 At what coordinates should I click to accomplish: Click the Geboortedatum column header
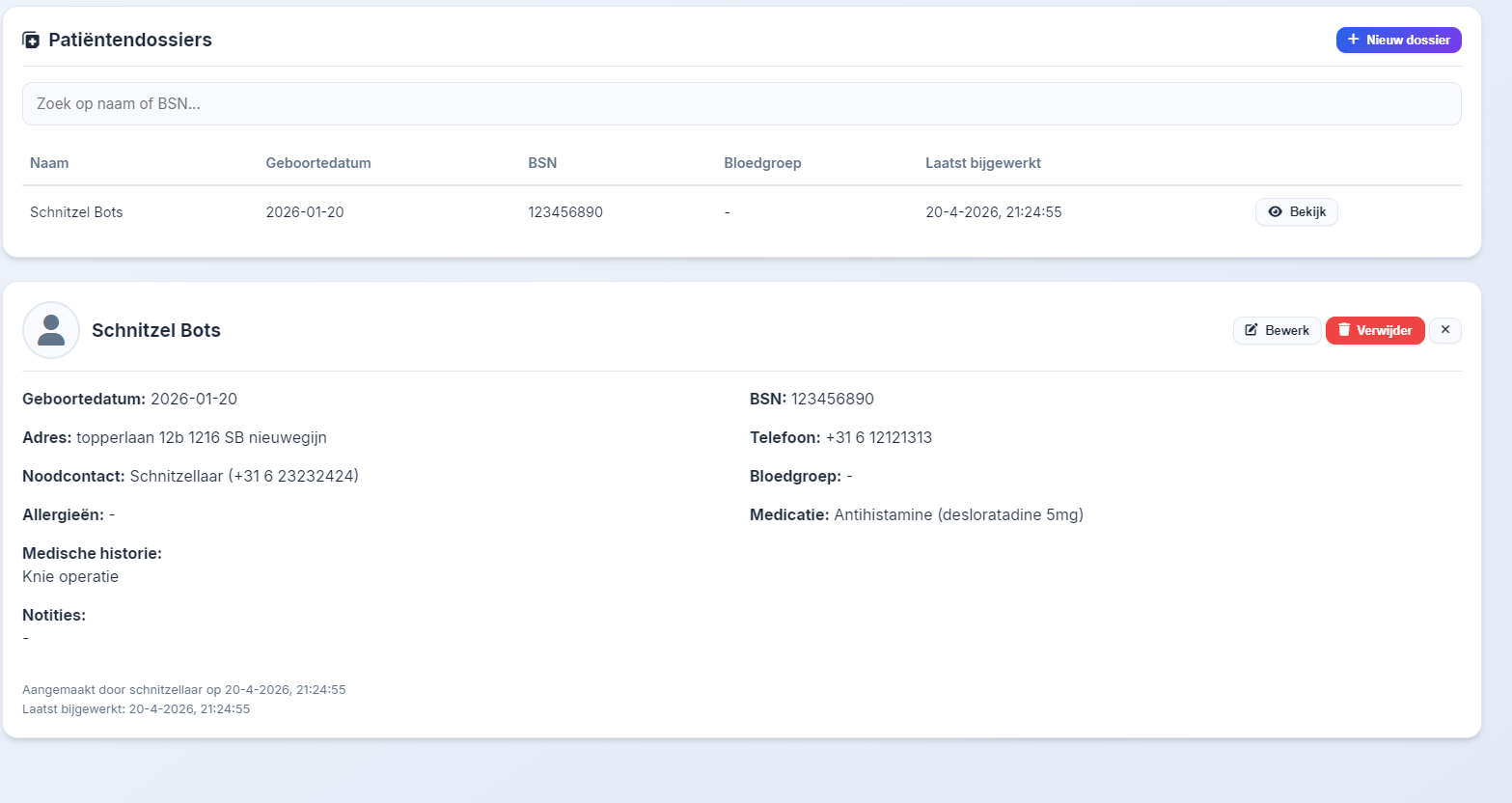click(x=318, y=163)
